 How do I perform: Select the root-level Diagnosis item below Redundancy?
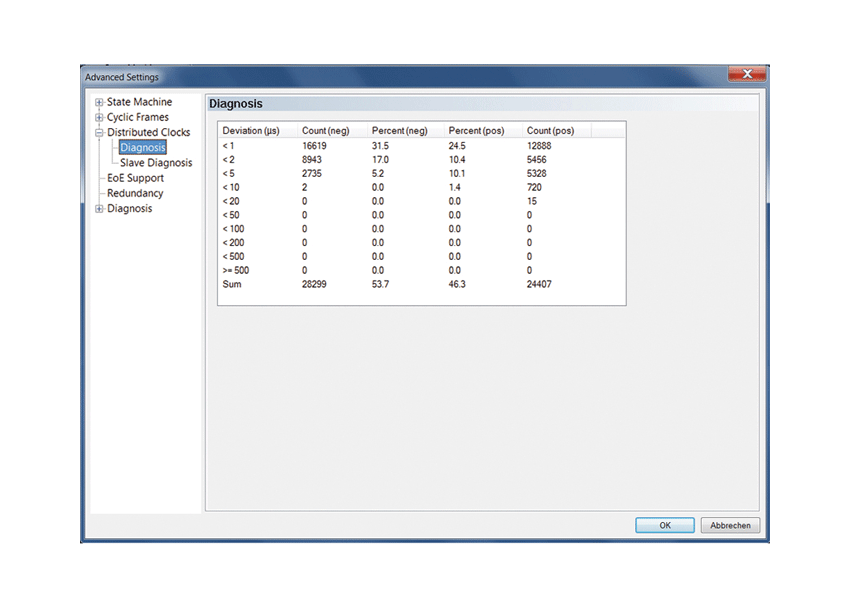(x=130, y=209)
